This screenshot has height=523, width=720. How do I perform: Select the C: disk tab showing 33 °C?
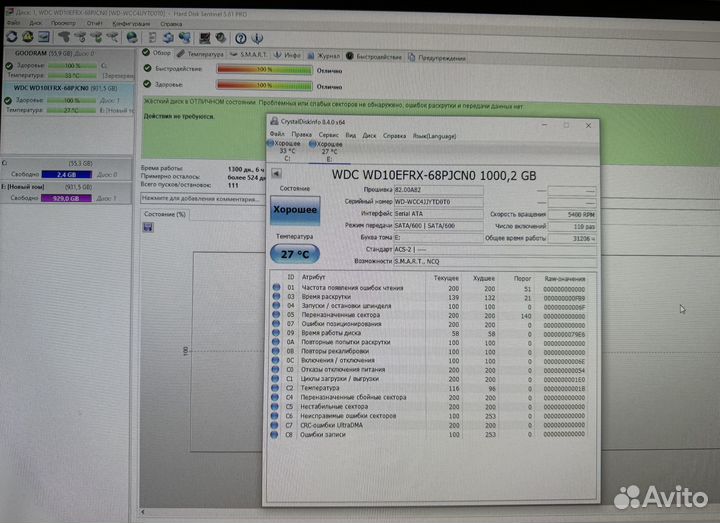[285, 151]
